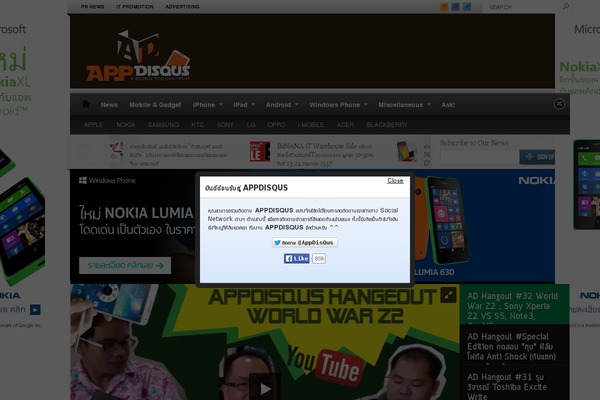Click the Facebook Like button in popup
The width and height of the screenshot is (600, 400).
297,259
